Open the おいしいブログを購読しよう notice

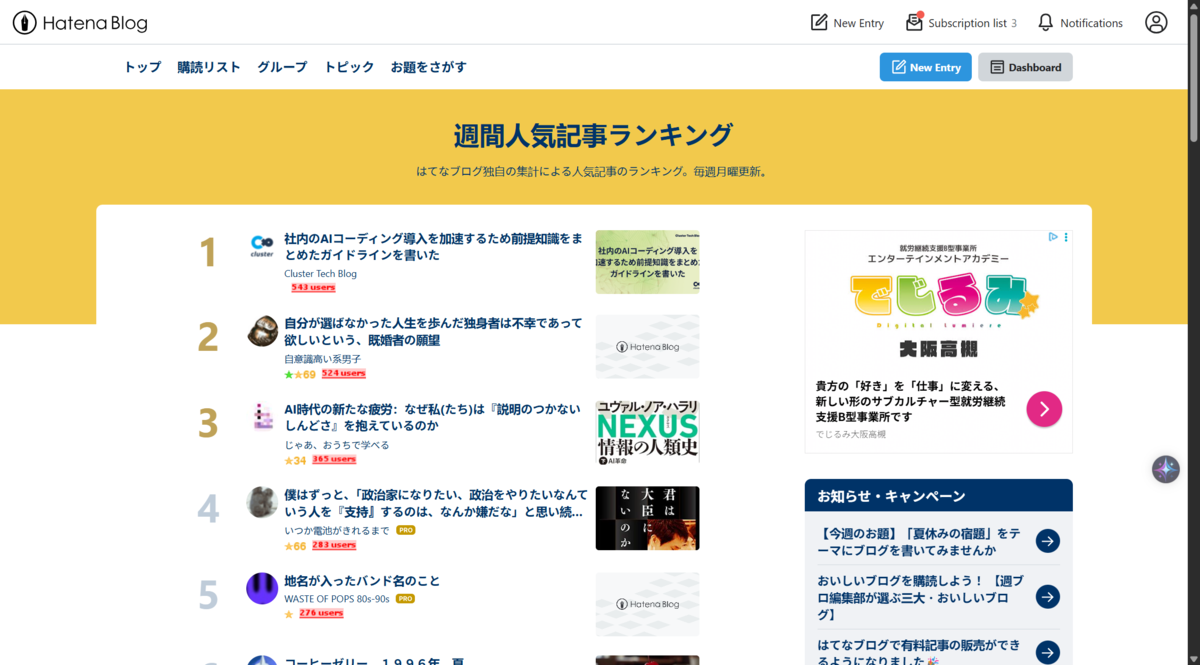coord(920,597)
